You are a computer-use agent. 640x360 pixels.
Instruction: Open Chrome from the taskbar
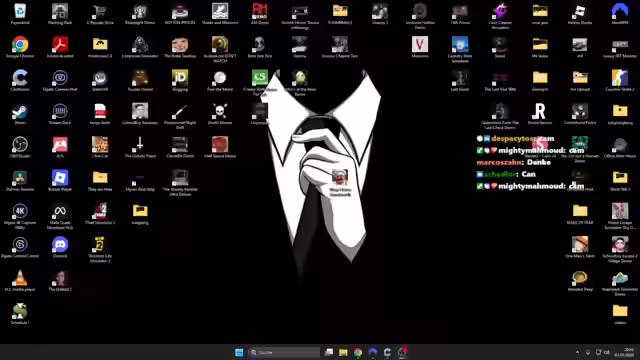coord(358,352)
